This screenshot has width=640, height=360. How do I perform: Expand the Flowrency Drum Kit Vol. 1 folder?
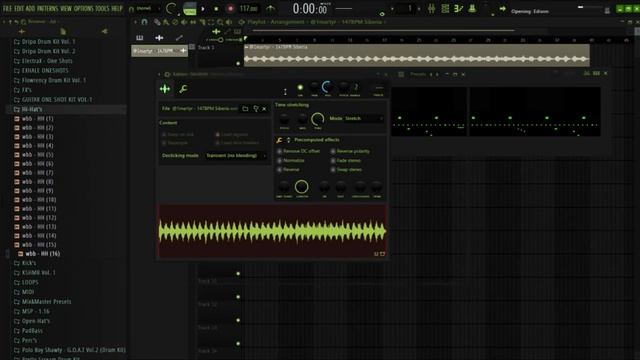(50, 80)
